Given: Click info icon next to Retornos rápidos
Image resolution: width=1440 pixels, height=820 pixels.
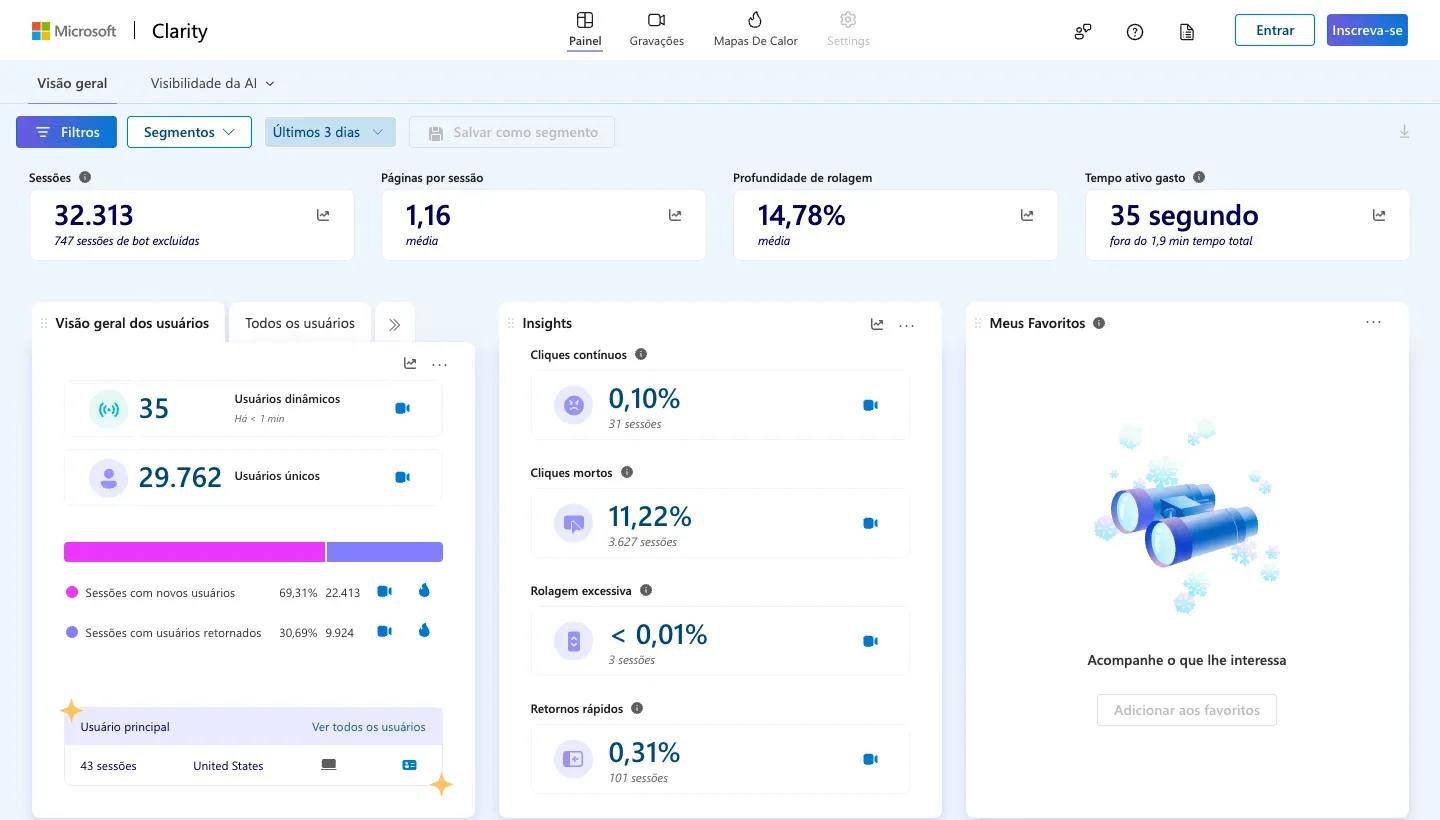Looking at the screenshot, I should [637, 708].
